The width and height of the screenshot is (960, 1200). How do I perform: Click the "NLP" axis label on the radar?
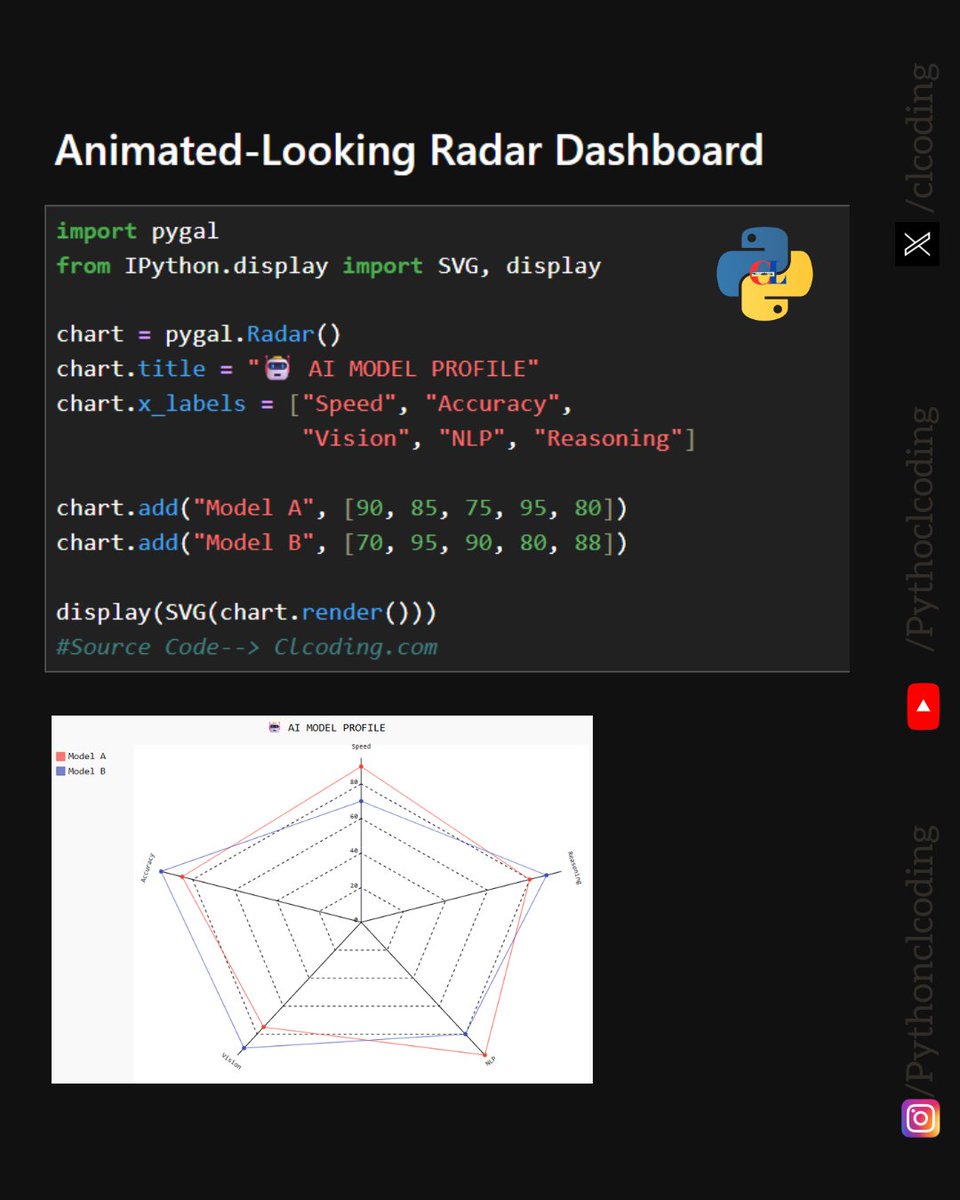pos(490,1060)
